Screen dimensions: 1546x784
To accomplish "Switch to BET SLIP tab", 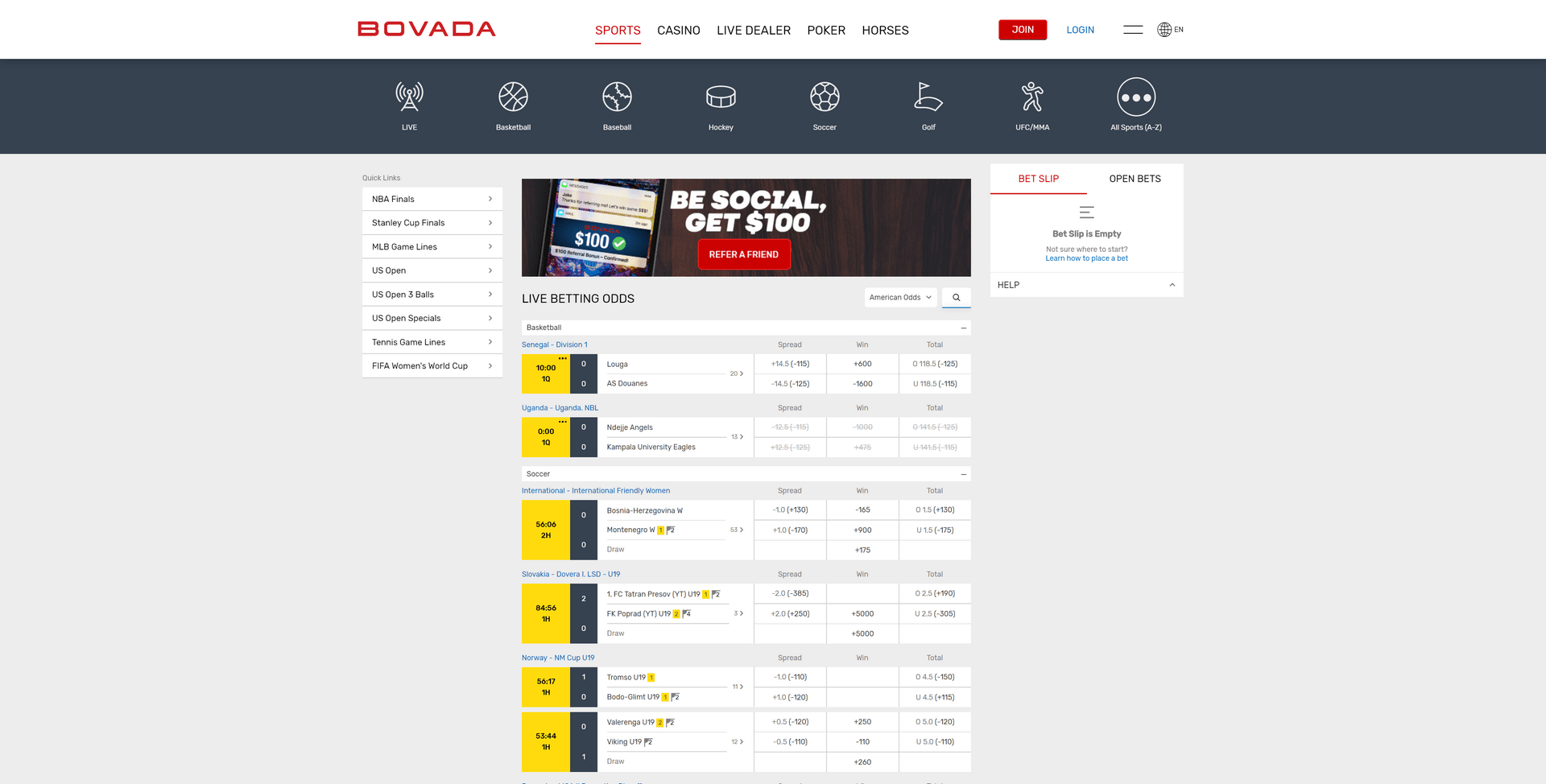I will click(x=1039, y=179).
